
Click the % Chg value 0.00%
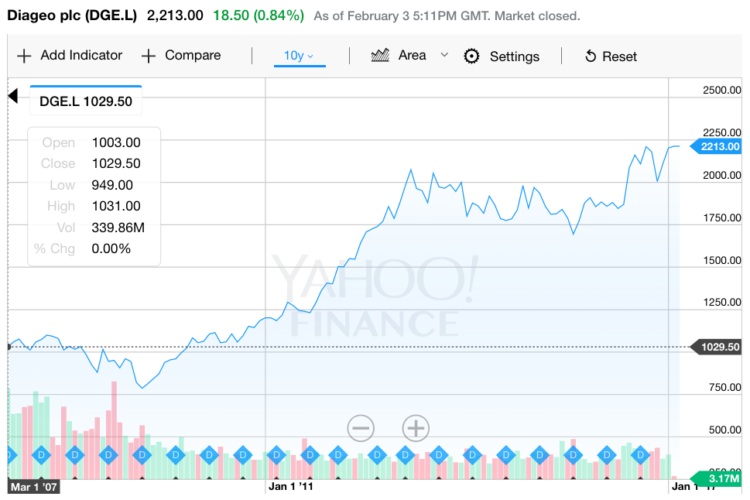[x=111, y=249]
